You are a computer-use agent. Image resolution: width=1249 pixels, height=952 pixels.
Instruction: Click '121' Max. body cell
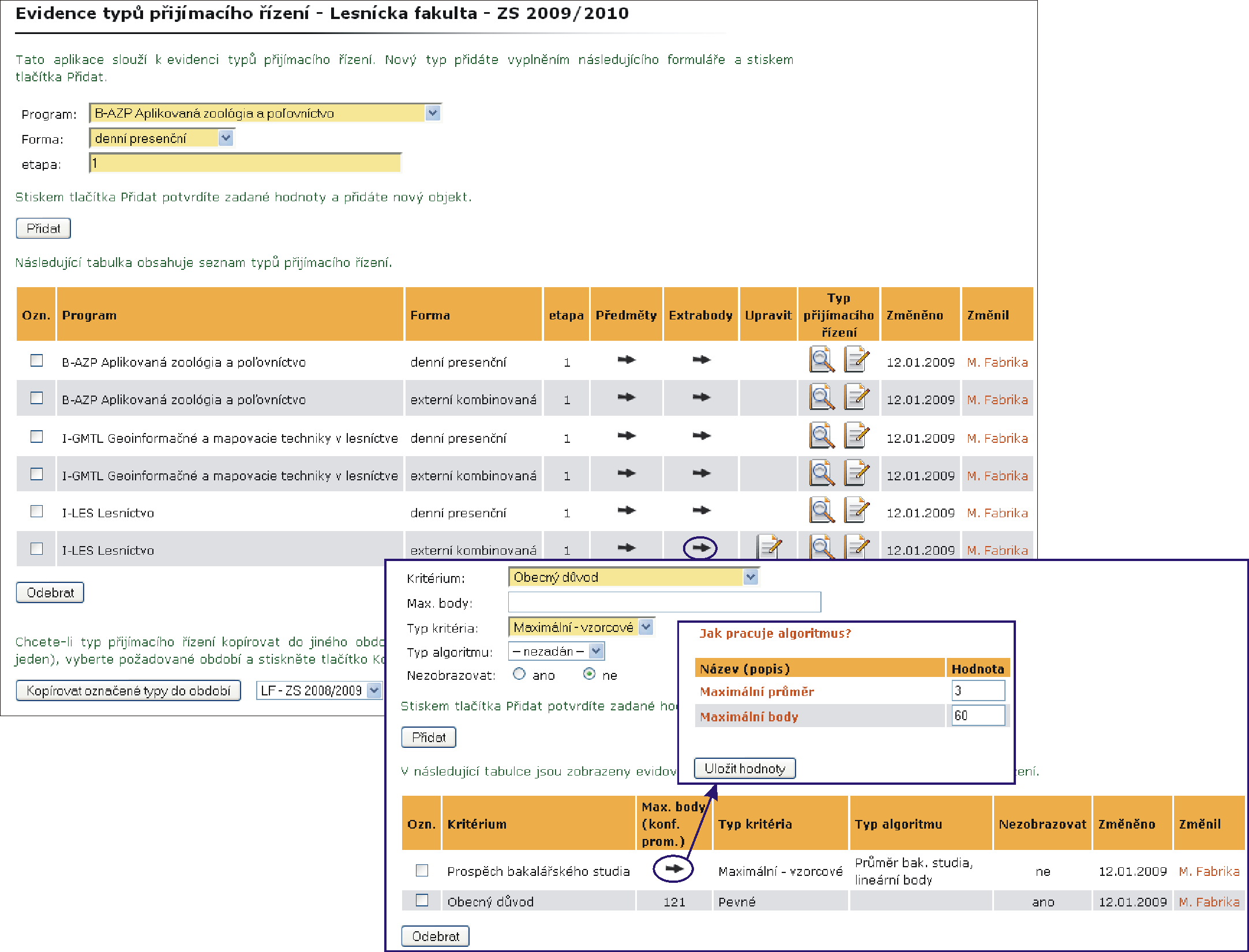[x=674, y=902]
